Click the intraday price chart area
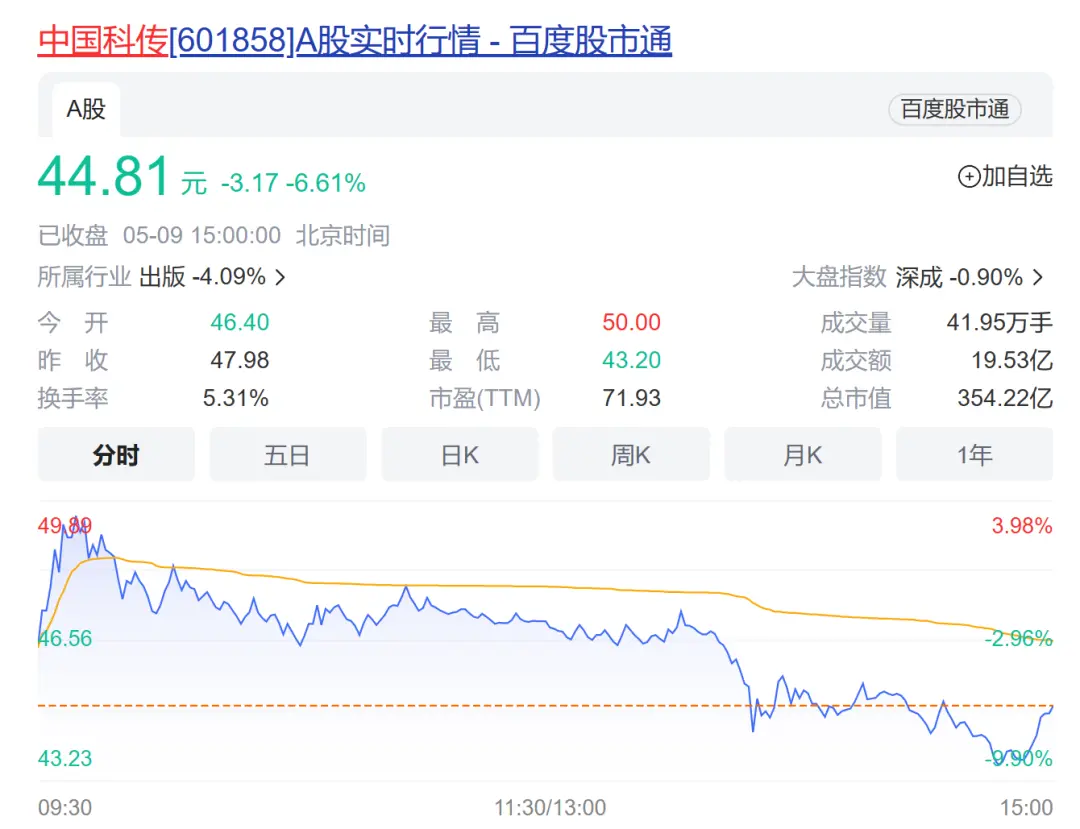Screen dimensions: 1080x829 [x=546, y=642]
